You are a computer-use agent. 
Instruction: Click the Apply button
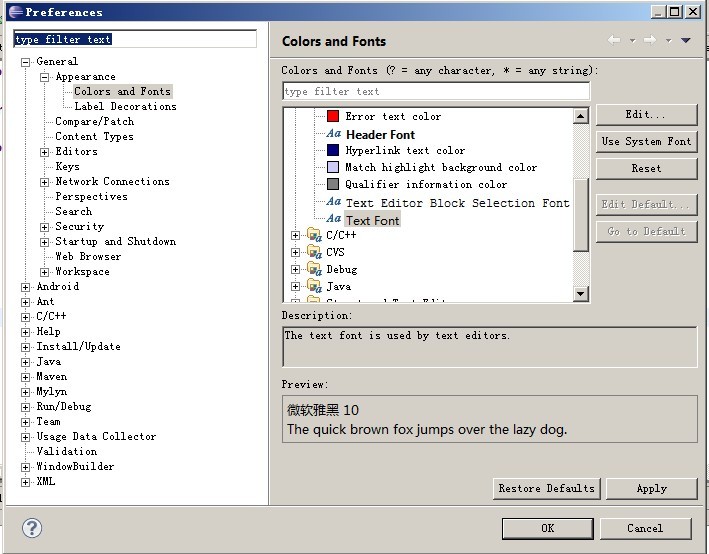pos(652,488)
